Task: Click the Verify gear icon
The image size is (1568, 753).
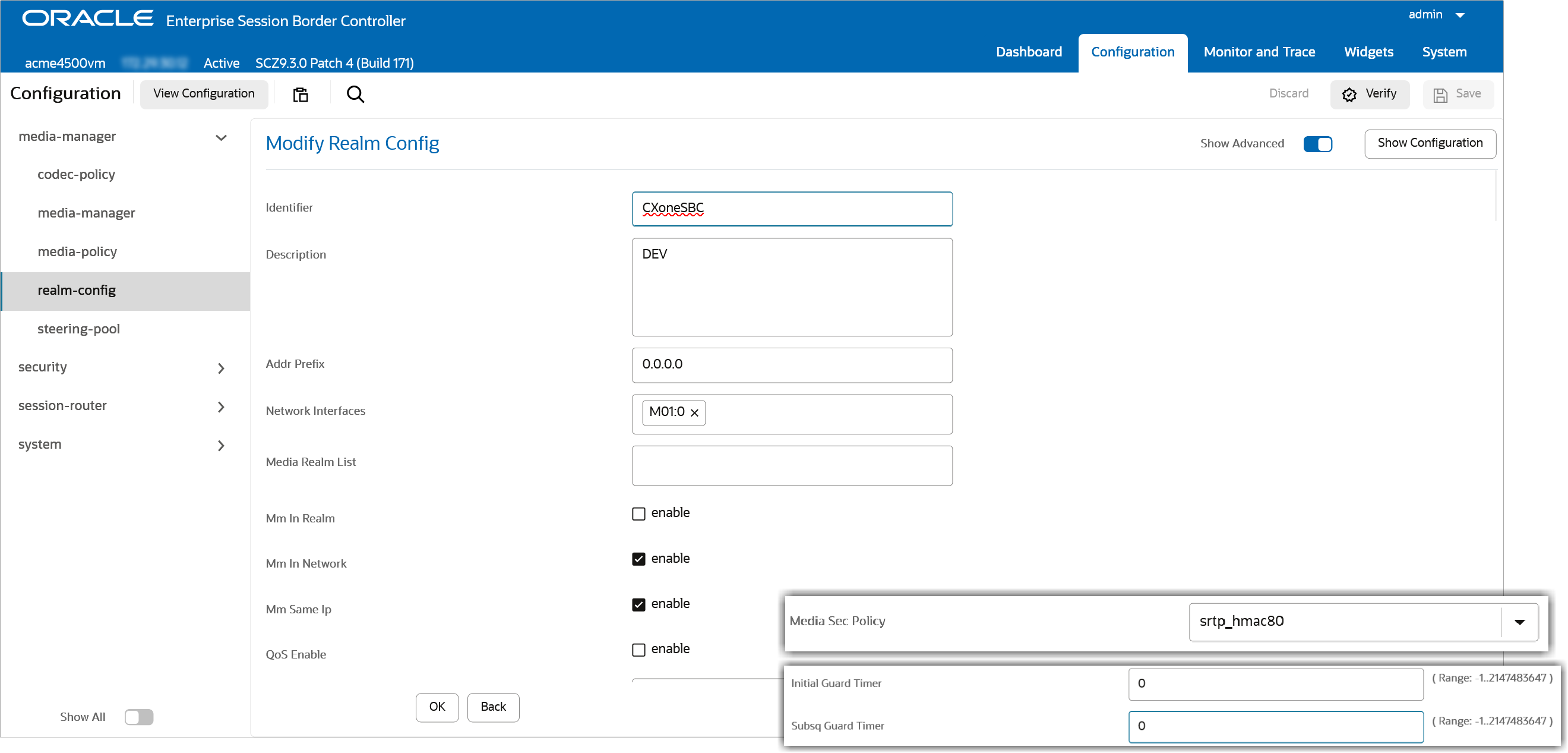Action: click(x=1349, y=94)
